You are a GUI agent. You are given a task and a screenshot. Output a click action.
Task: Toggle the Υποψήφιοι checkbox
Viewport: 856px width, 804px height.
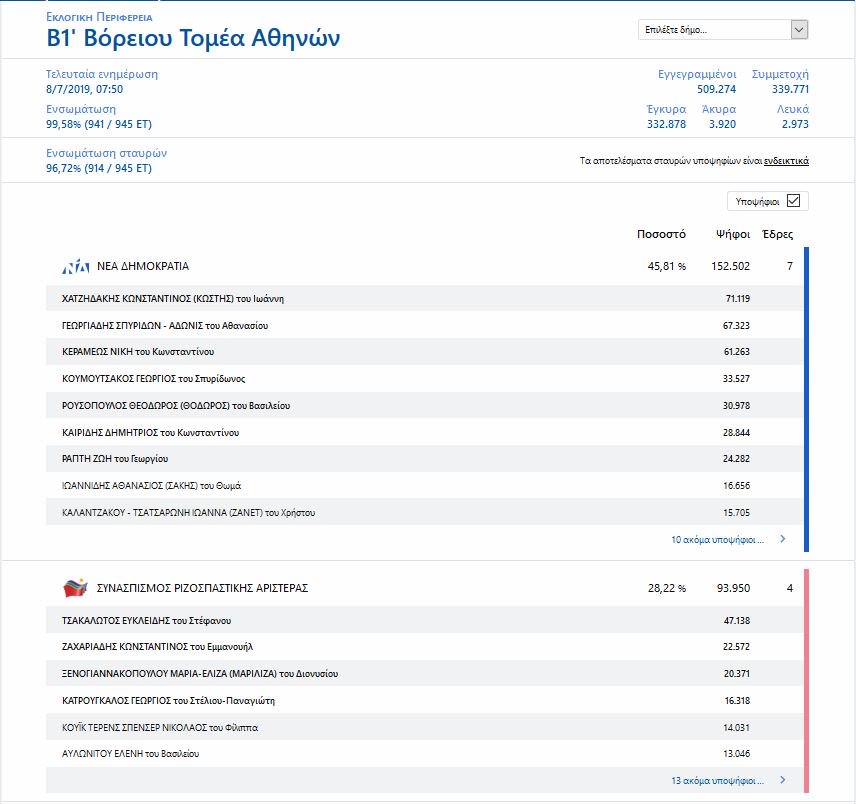[x=793, y=201]
